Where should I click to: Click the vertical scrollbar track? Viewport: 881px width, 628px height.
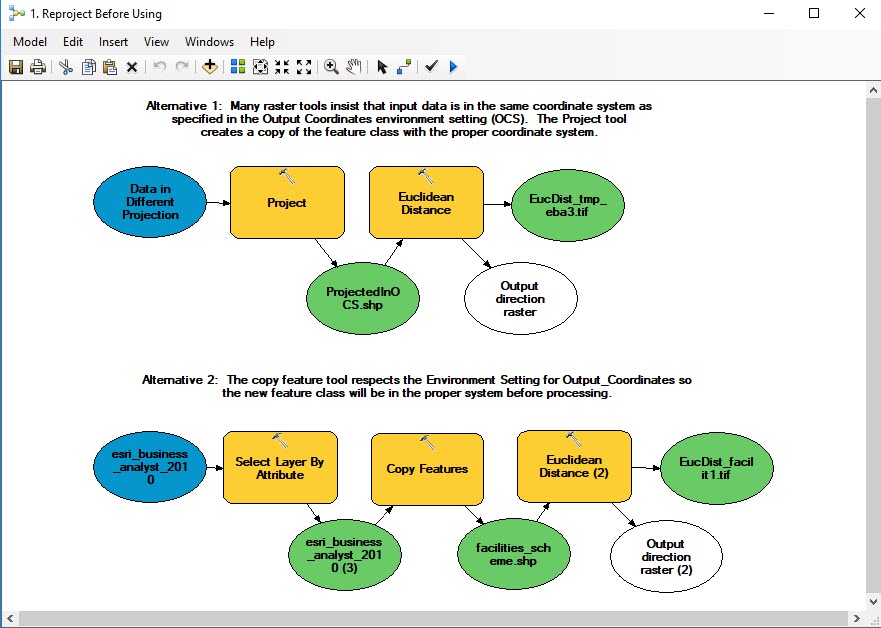click(873, 345)
